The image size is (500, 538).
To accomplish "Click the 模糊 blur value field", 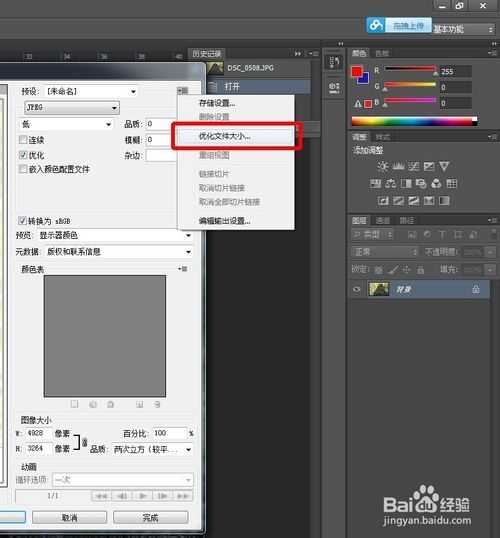I will pos(161,140).
